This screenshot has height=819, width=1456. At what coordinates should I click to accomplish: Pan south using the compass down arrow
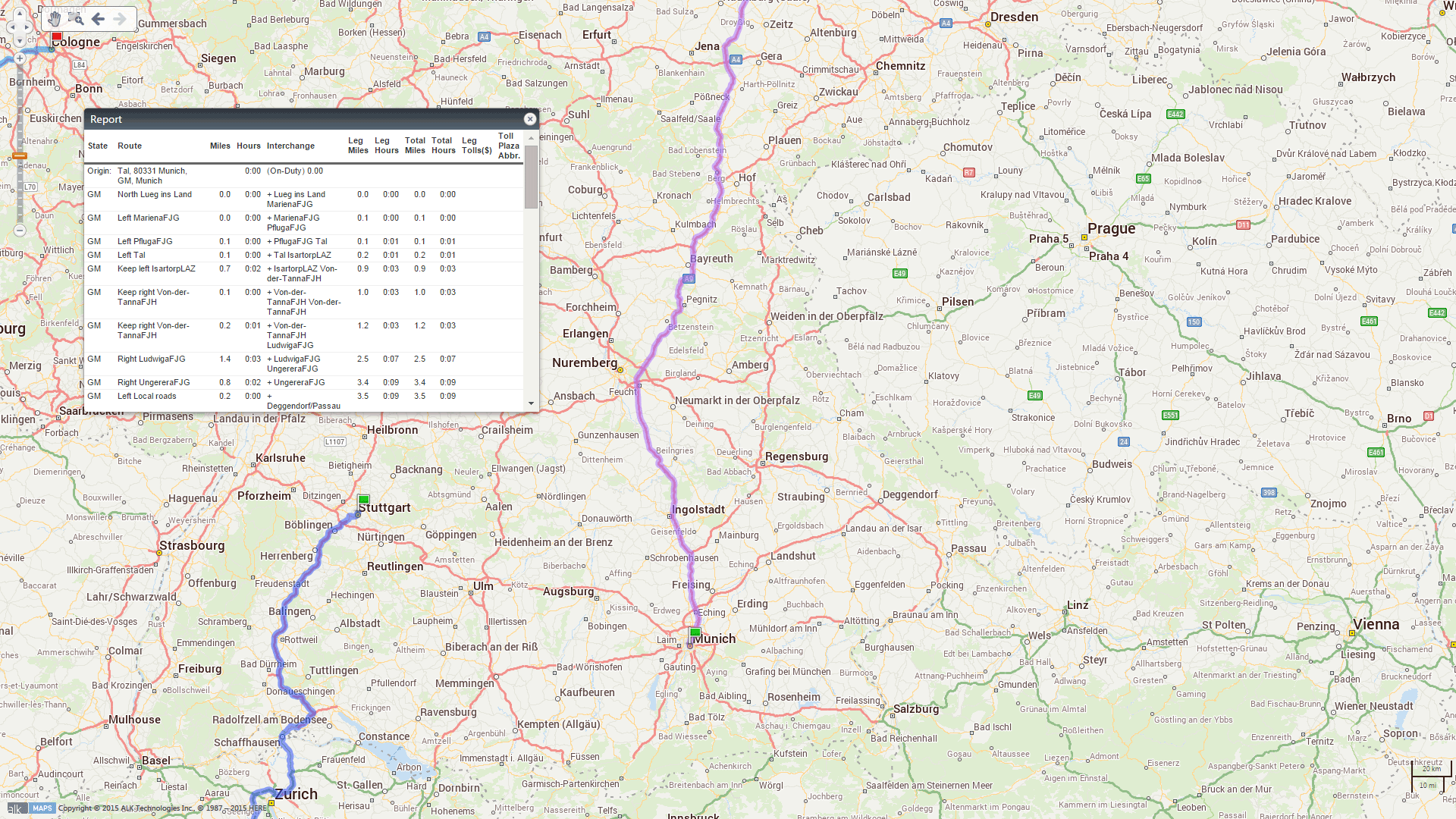pyautogui.click(x=19, y=41)
